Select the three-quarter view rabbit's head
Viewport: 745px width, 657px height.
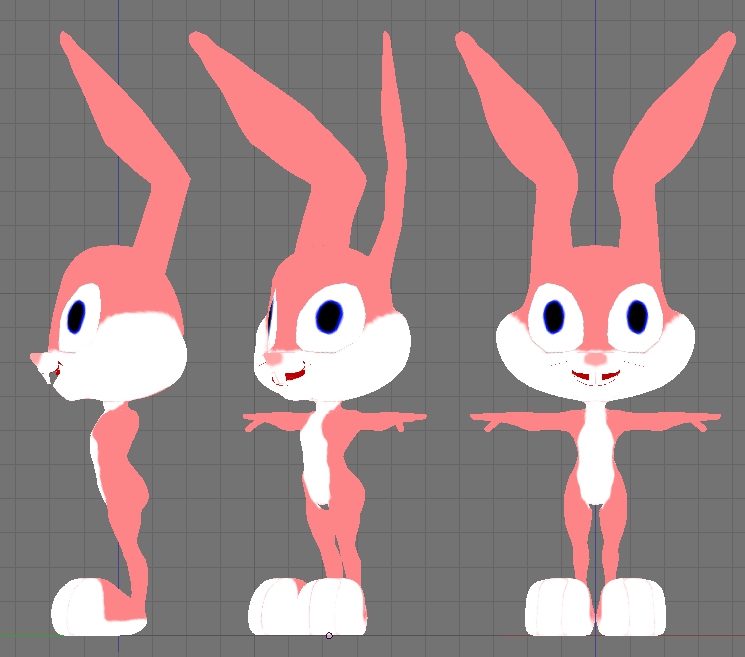(x=333, y=323)
